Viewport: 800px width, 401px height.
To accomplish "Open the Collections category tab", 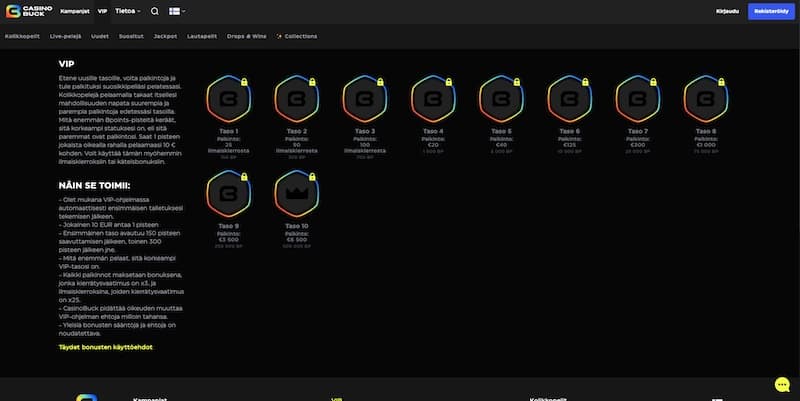I will click(297, 36).
